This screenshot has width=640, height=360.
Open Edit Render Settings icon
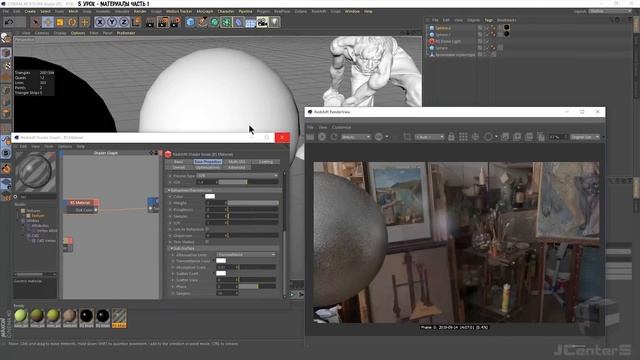click(x=176, y=22)
